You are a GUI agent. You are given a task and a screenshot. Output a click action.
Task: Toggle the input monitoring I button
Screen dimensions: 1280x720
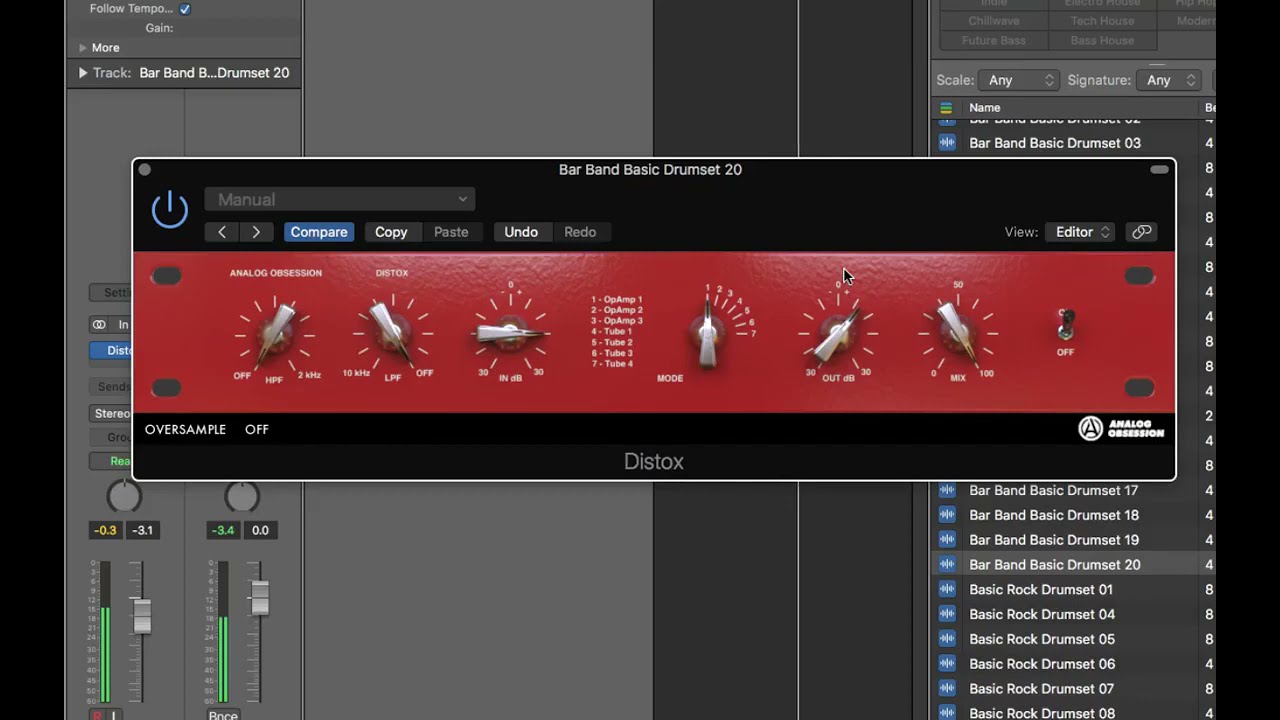(114, 715)
